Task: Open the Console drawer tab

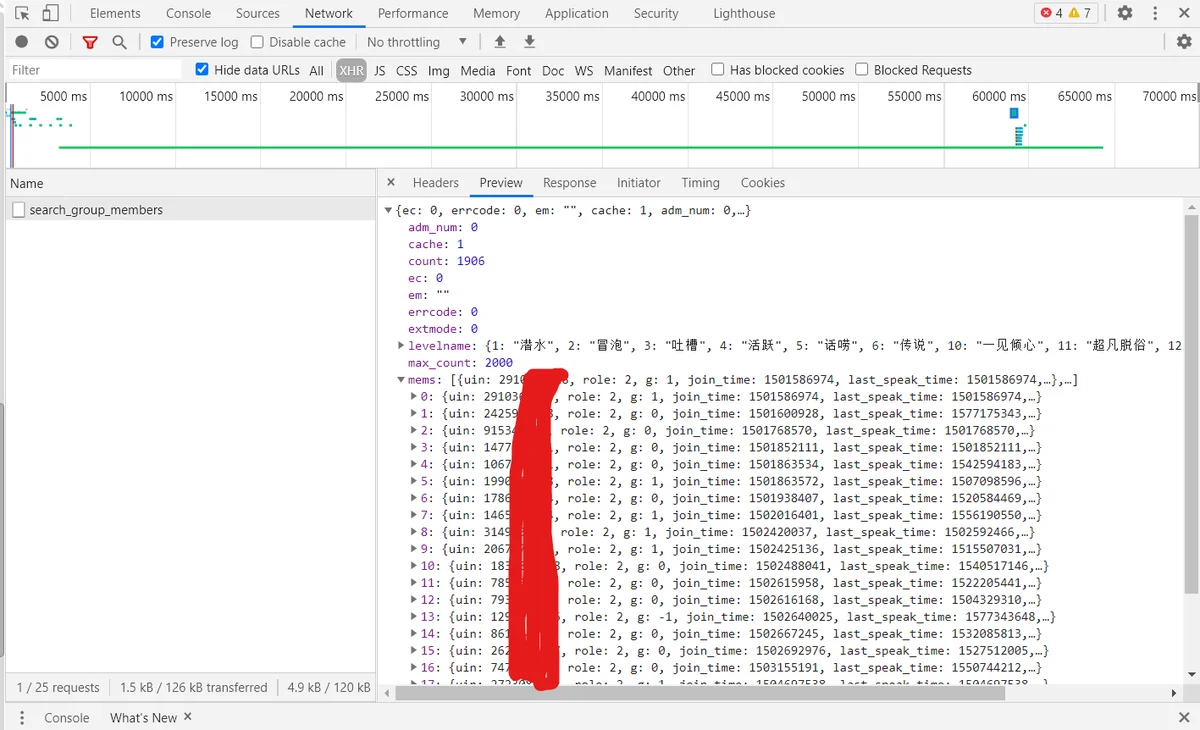Action: tap(67, 718)
